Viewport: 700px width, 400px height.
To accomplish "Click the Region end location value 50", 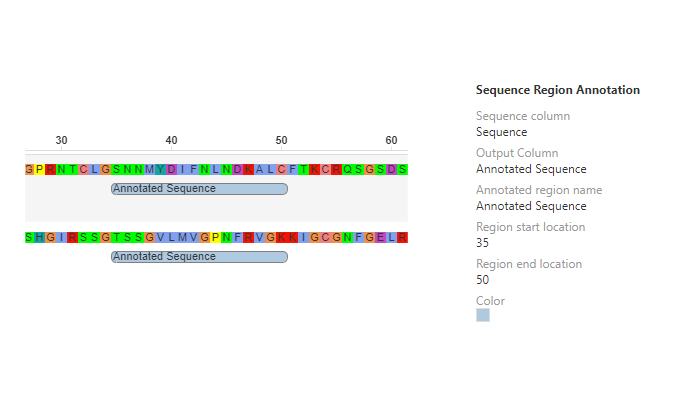I will pos(483,280).
